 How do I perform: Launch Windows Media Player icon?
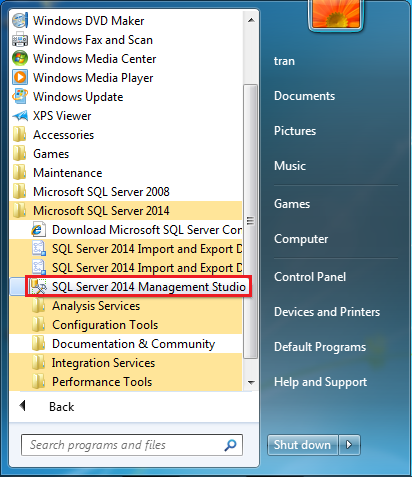[x=20, y=78]
